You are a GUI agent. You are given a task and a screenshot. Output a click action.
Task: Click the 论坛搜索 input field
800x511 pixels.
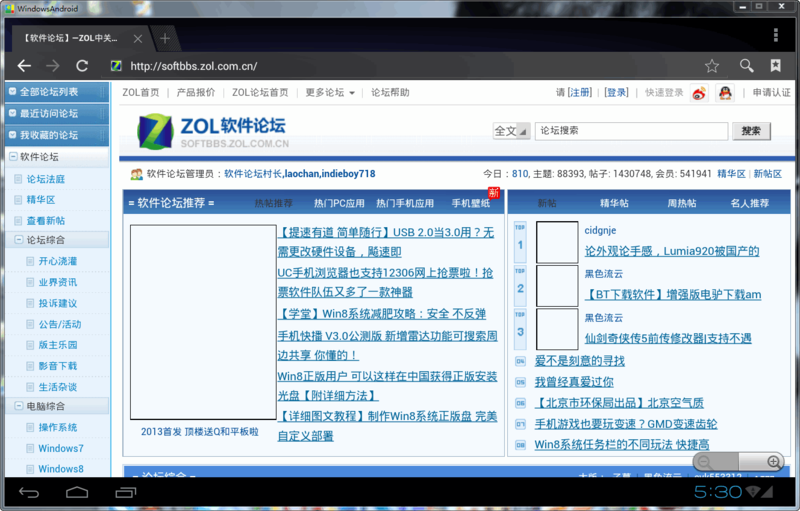point(631,131)
